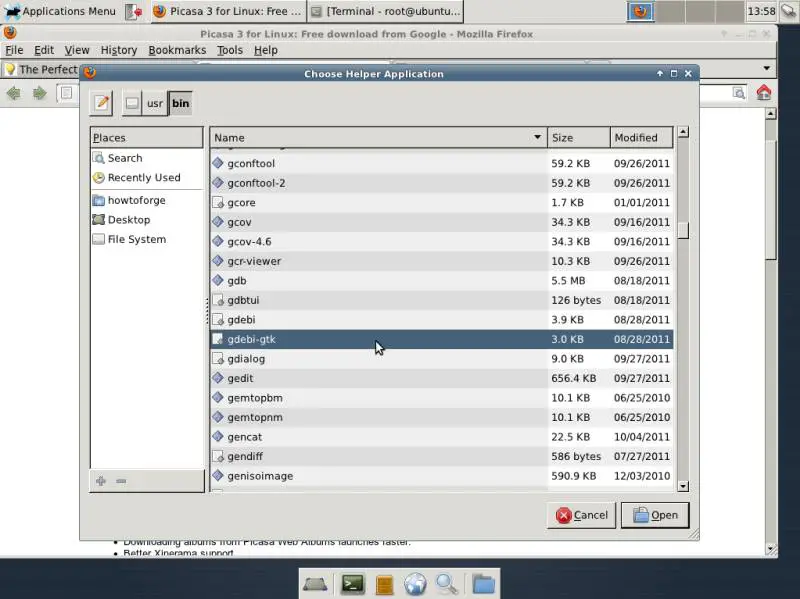The image size is (800, 599).
Task: Select the gedit executable
Action: [x=441, y=379]
